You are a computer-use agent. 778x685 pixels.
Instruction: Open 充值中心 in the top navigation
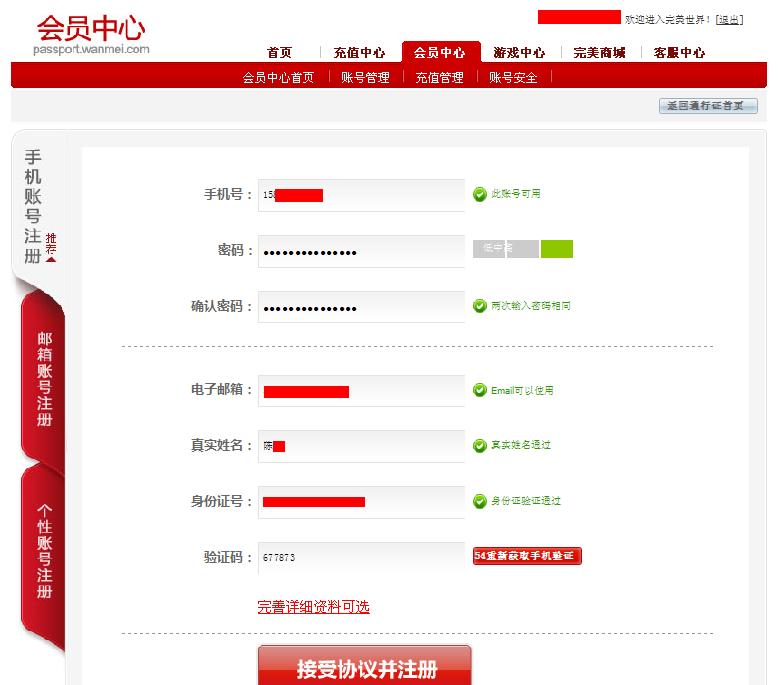[x=359, y=53]
